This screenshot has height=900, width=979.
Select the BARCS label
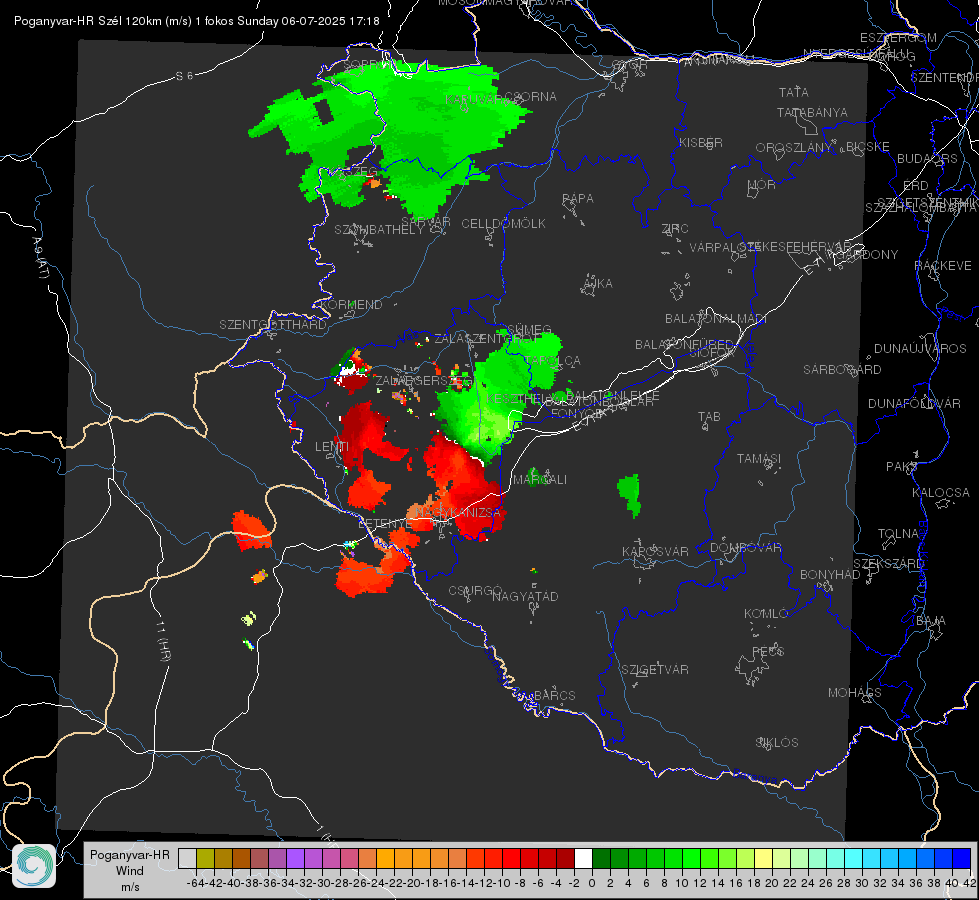point(554,695)
